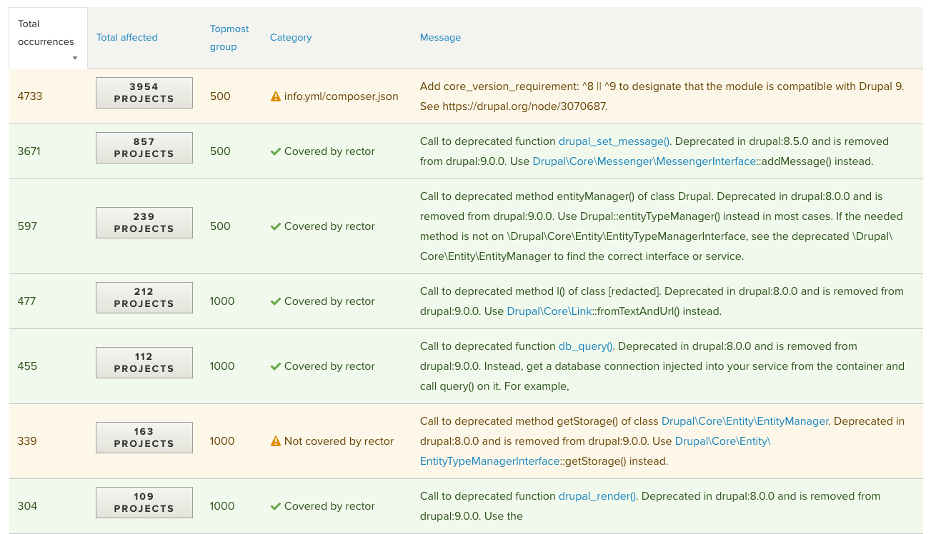Click the Not covered by rector text
Image resolution: width=936 pixels, height=534 pixels.
click(x=339, y=442)
